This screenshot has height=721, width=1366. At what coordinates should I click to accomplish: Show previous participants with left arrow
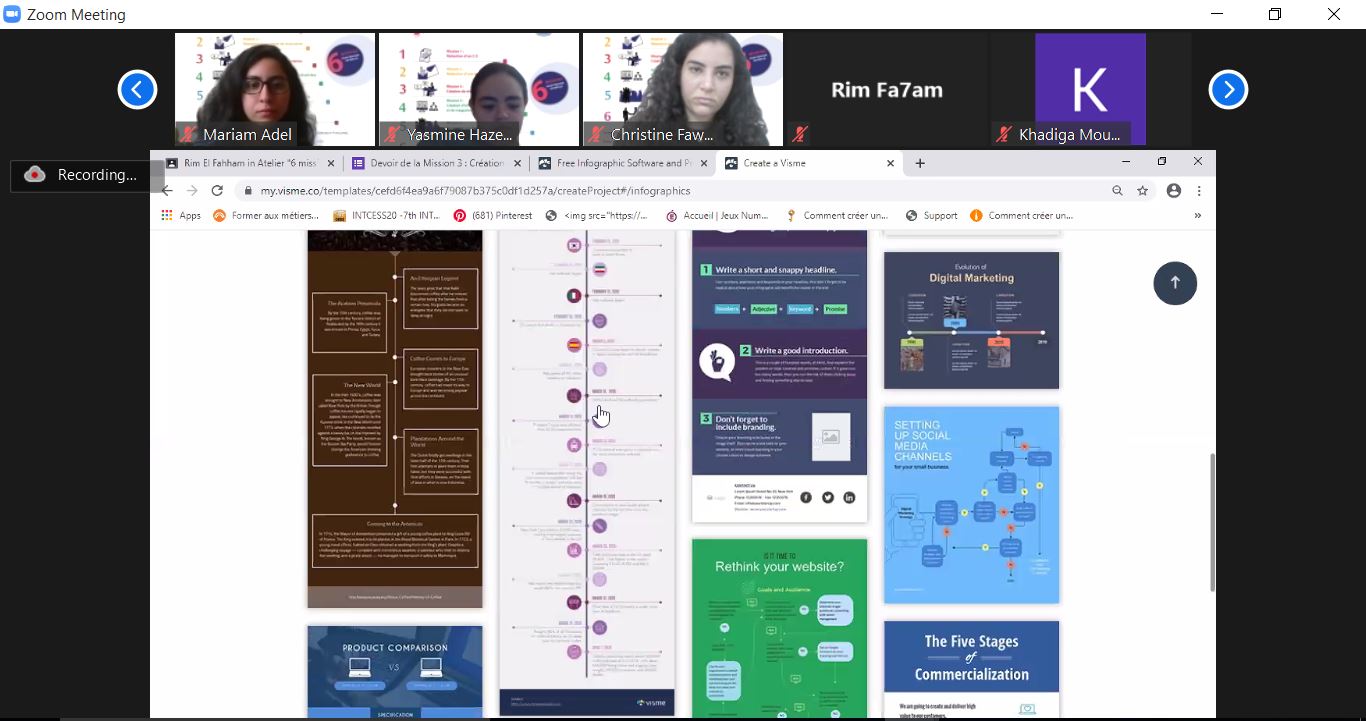pos(137,90)
